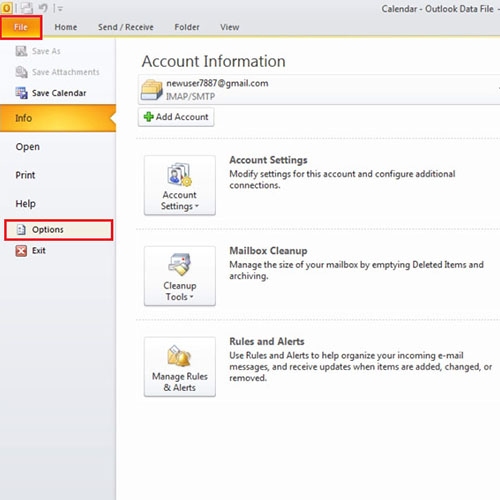Click the mail folder icon beside newuser7887@gmail.com

tap(152, 90)
